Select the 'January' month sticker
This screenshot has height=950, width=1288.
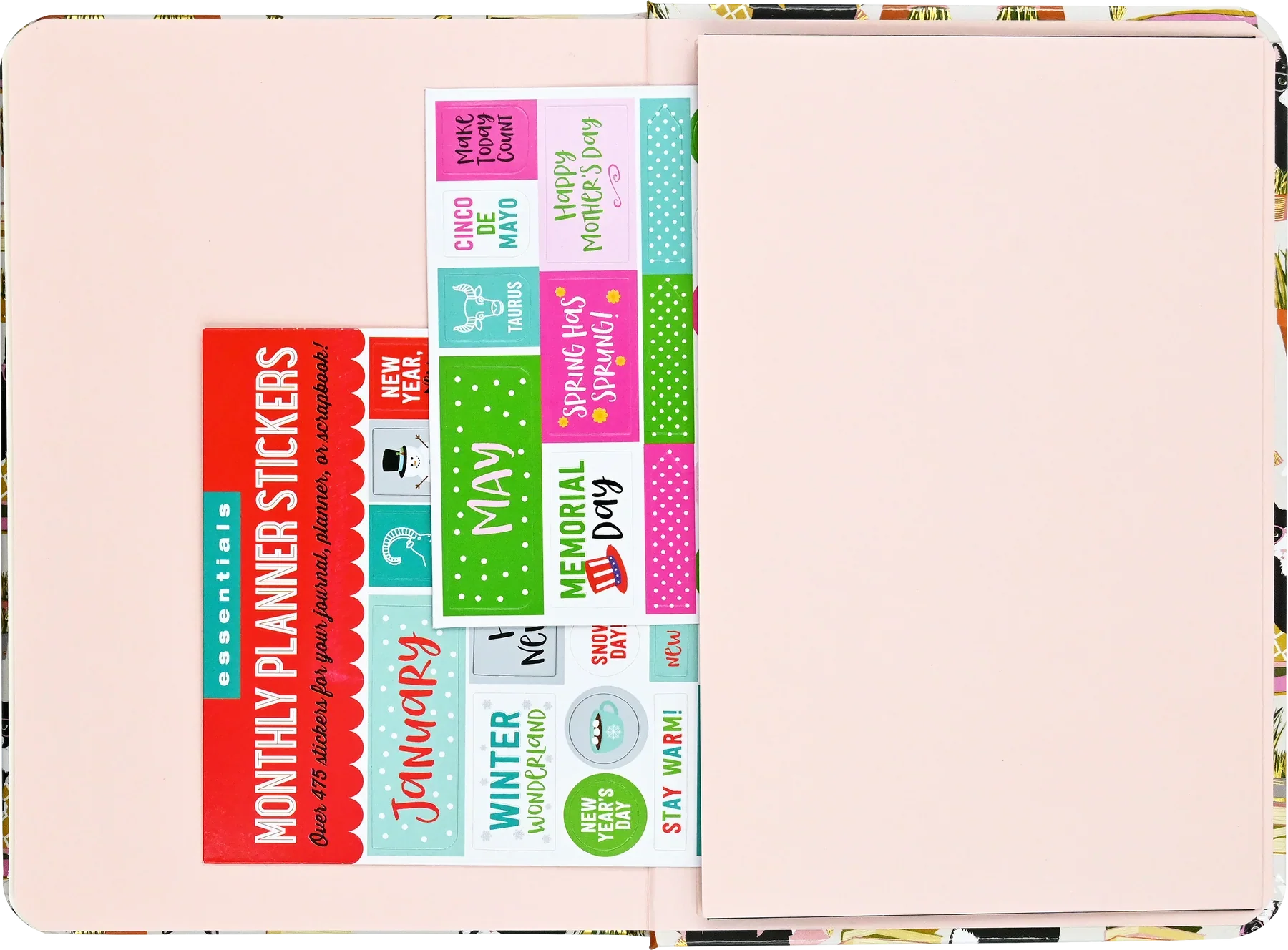416,725
